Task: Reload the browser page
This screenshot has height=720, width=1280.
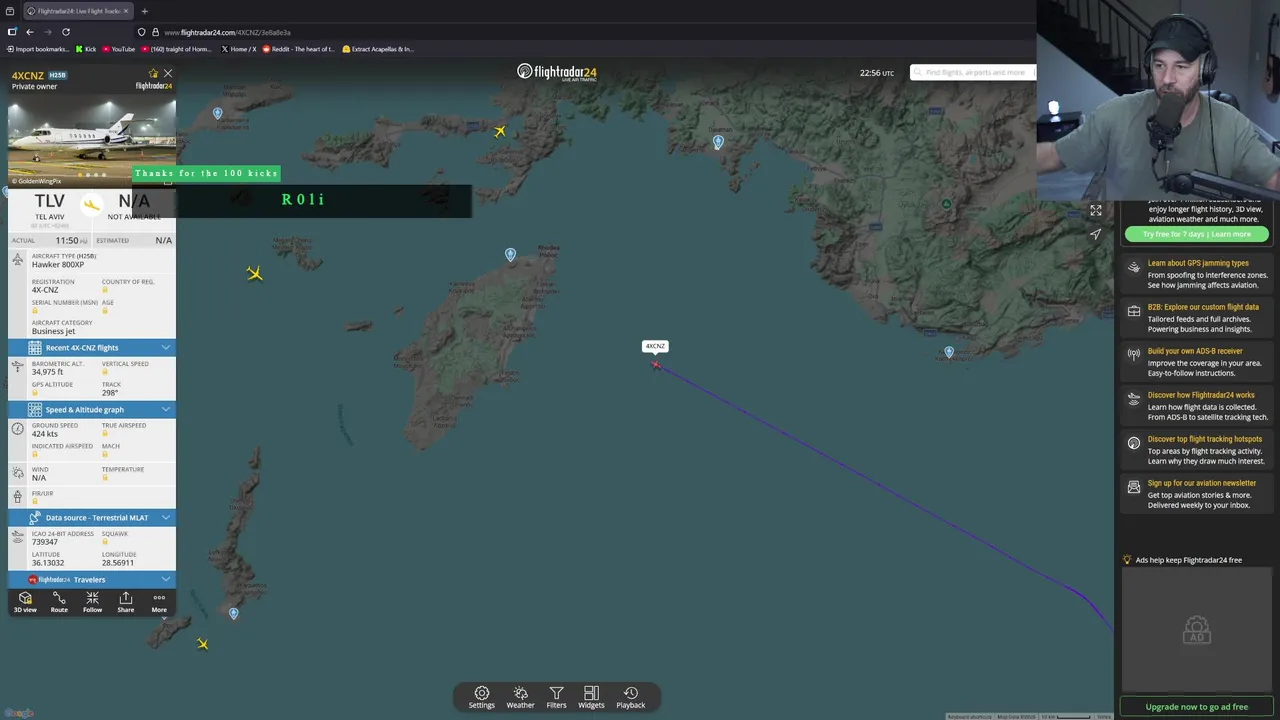Action: click(x=66, y=32)
